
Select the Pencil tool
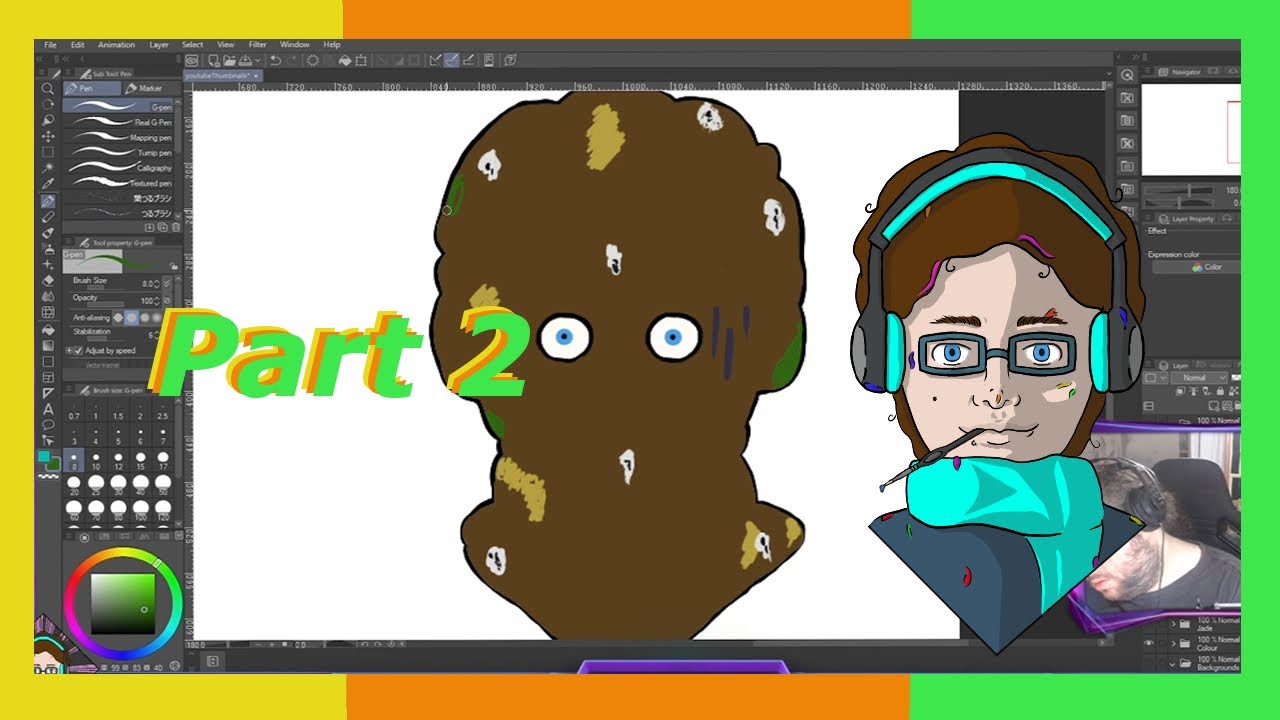pyautogui.click(x=48, y=216)
